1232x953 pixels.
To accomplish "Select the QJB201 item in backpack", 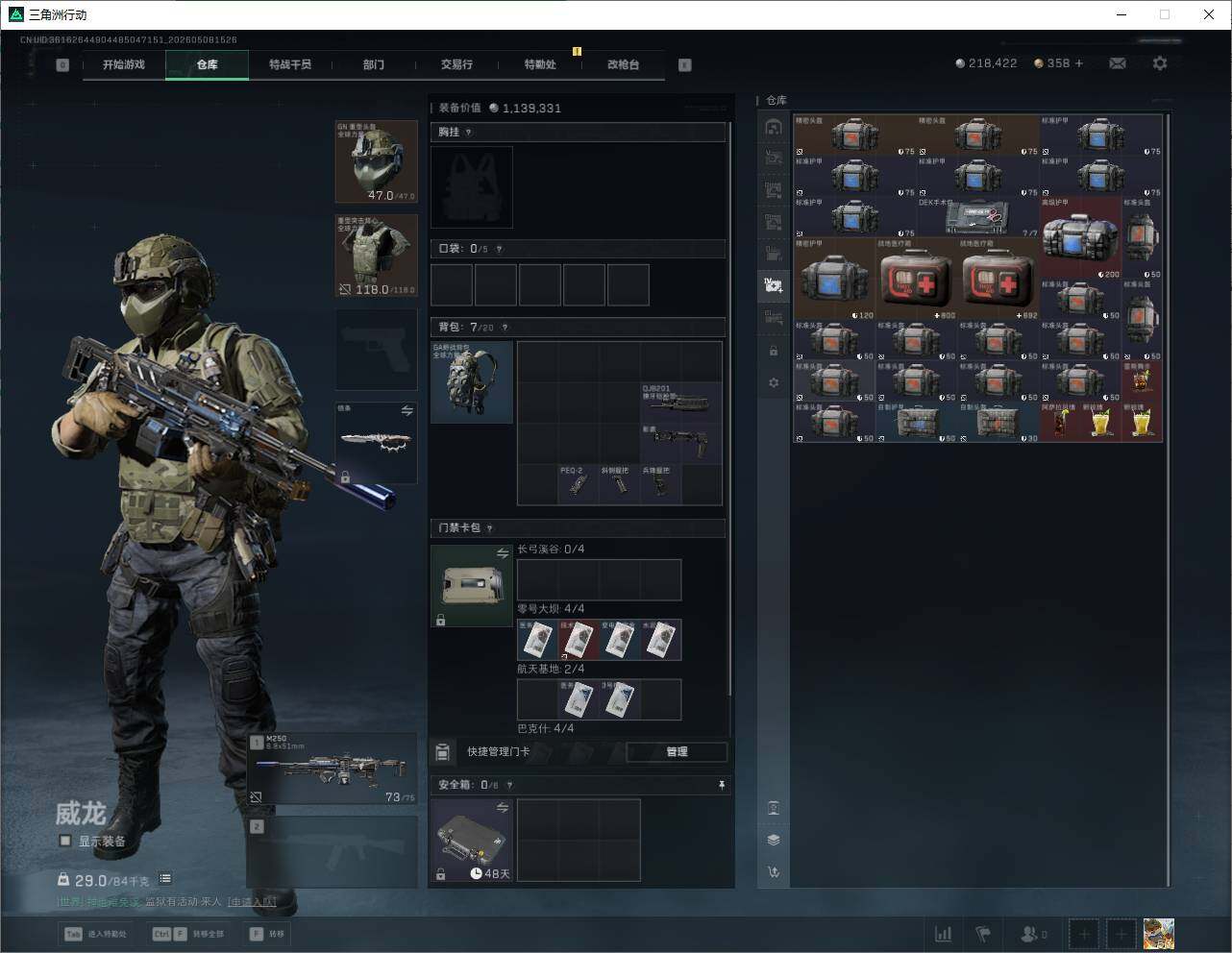I will click(681, 403).
